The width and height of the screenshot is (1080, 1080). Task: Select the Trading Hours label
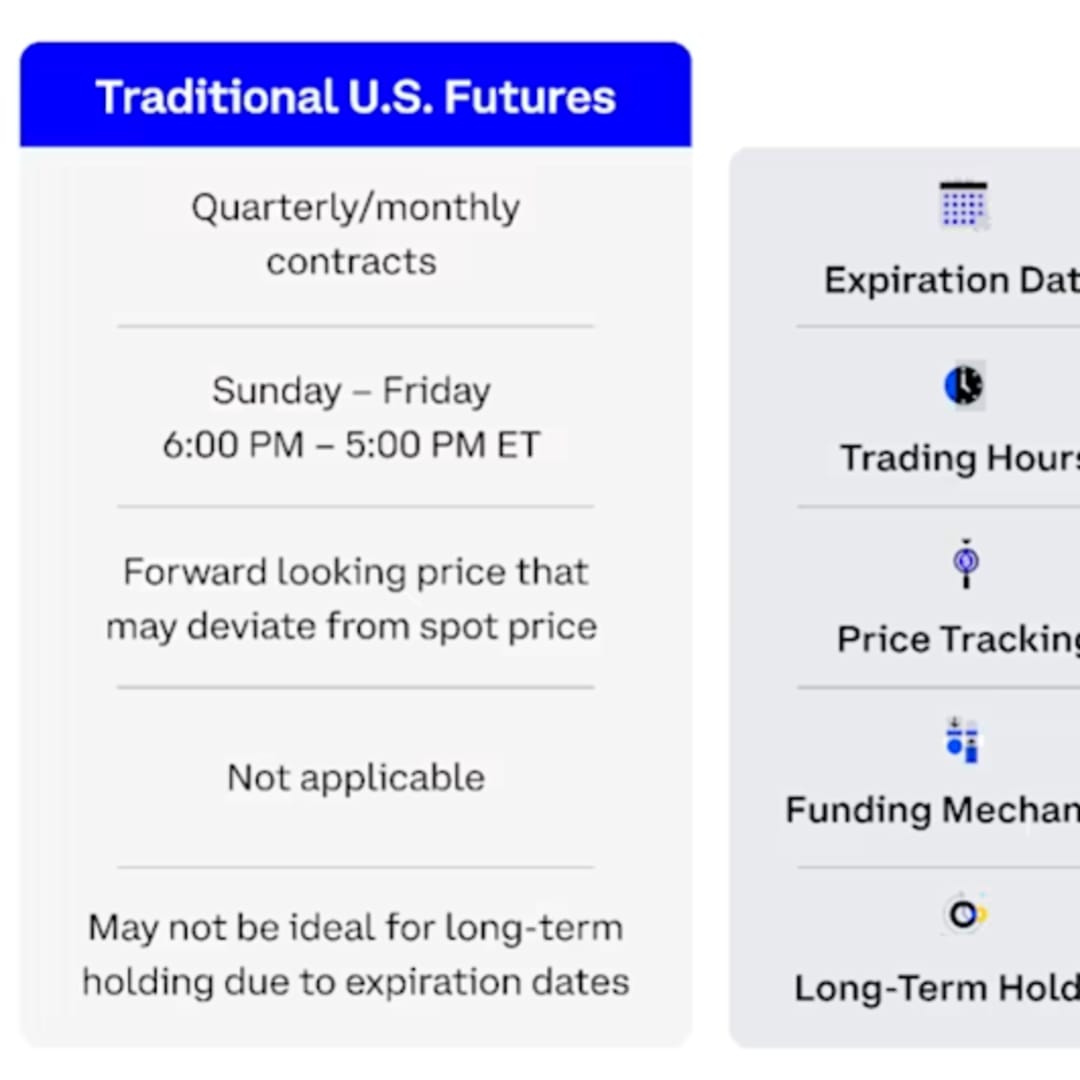coord(958,458)
